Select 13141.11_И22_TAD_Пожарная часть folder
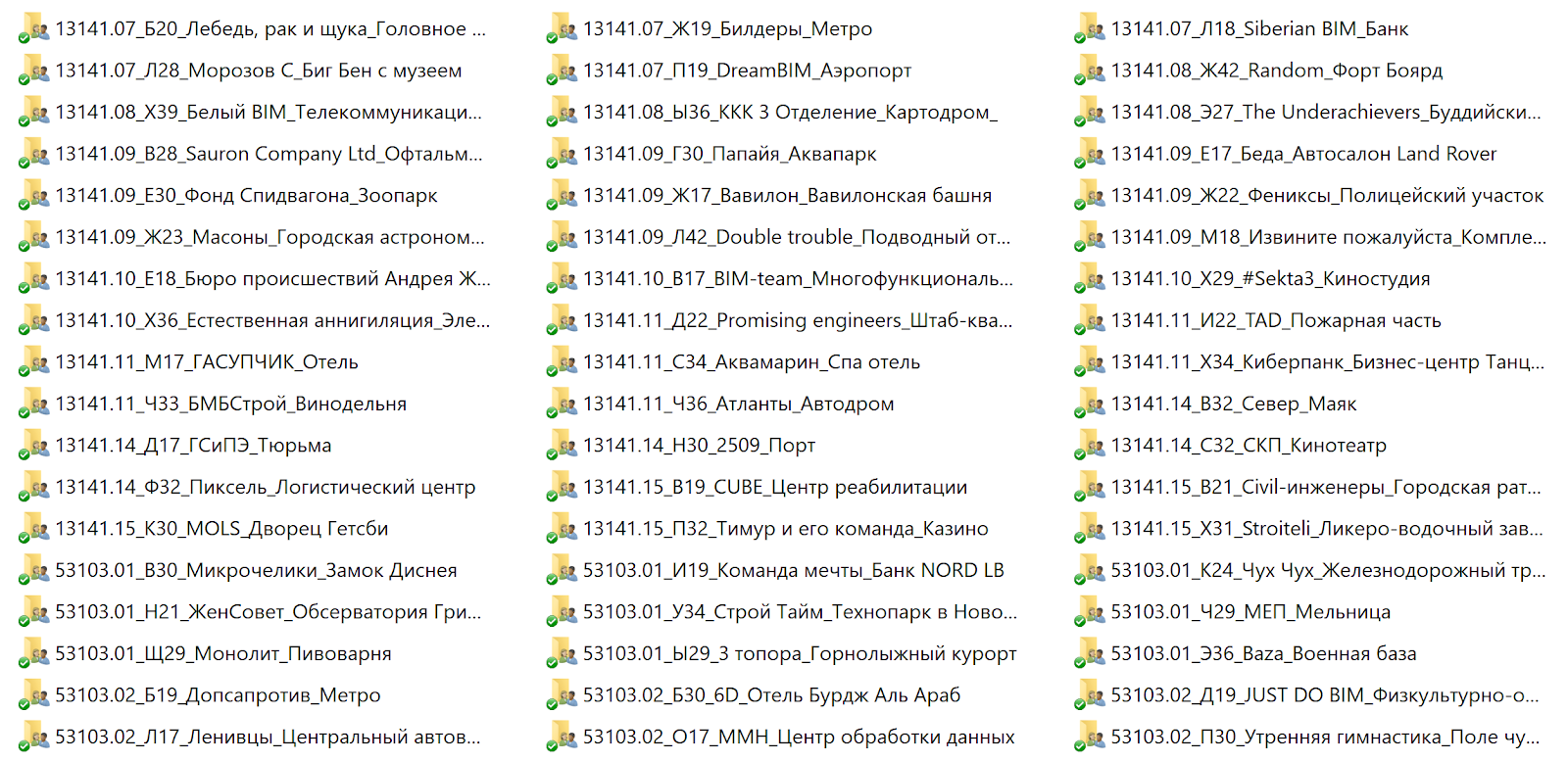Viewport: 1568px width, 762px height. (1275, 320)
